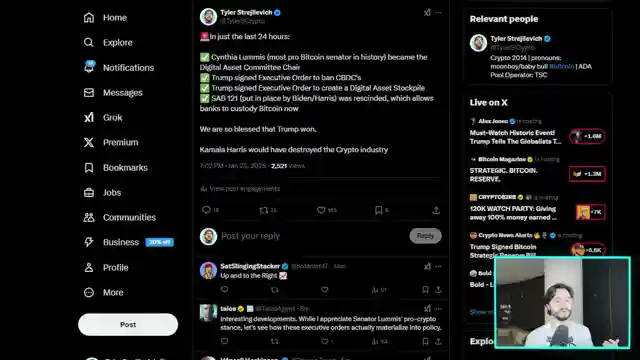Share the main post via upload icon
Image resolution: width=640 pixels, height=360 pixels.
coord(436,210)
